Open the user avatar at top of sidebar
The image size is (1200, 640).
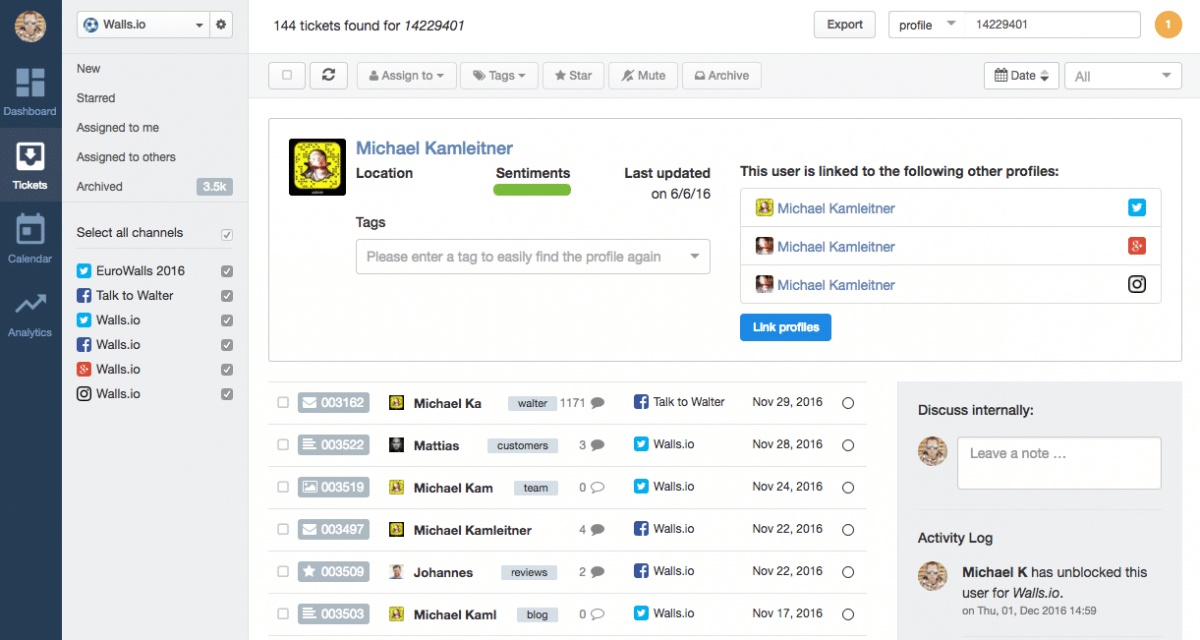click(30, 25)
